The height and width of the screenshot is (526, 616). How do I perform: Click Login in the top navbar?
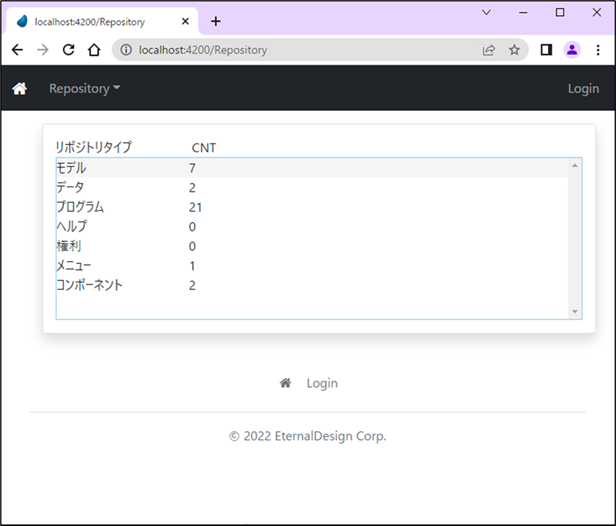[582, 89]
